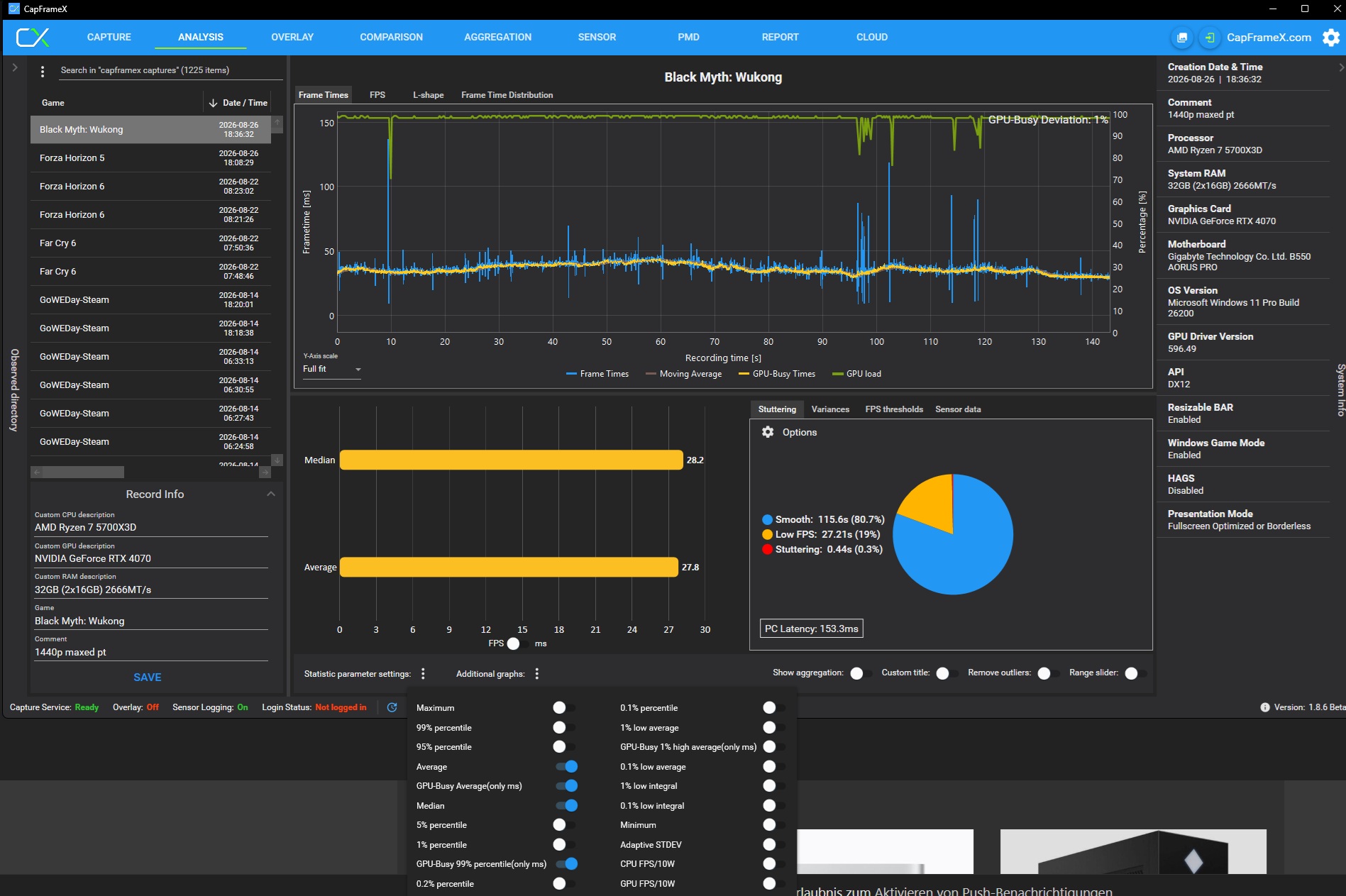Open the PMD tab
The height and width of the screenshot is (896, 1346).
[688, 37]
